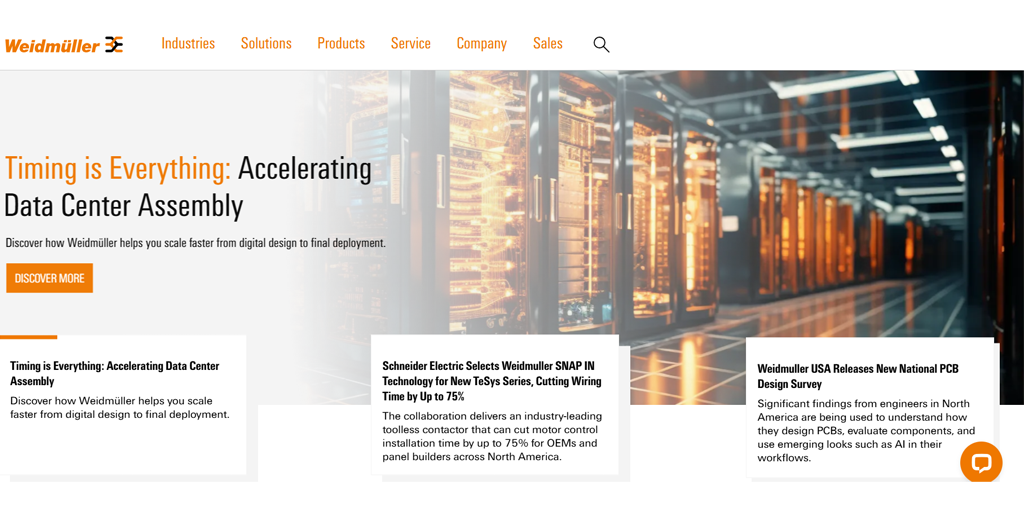1024x512 pixels.
Task: Open the Industries menu
Action: [188, 44]
